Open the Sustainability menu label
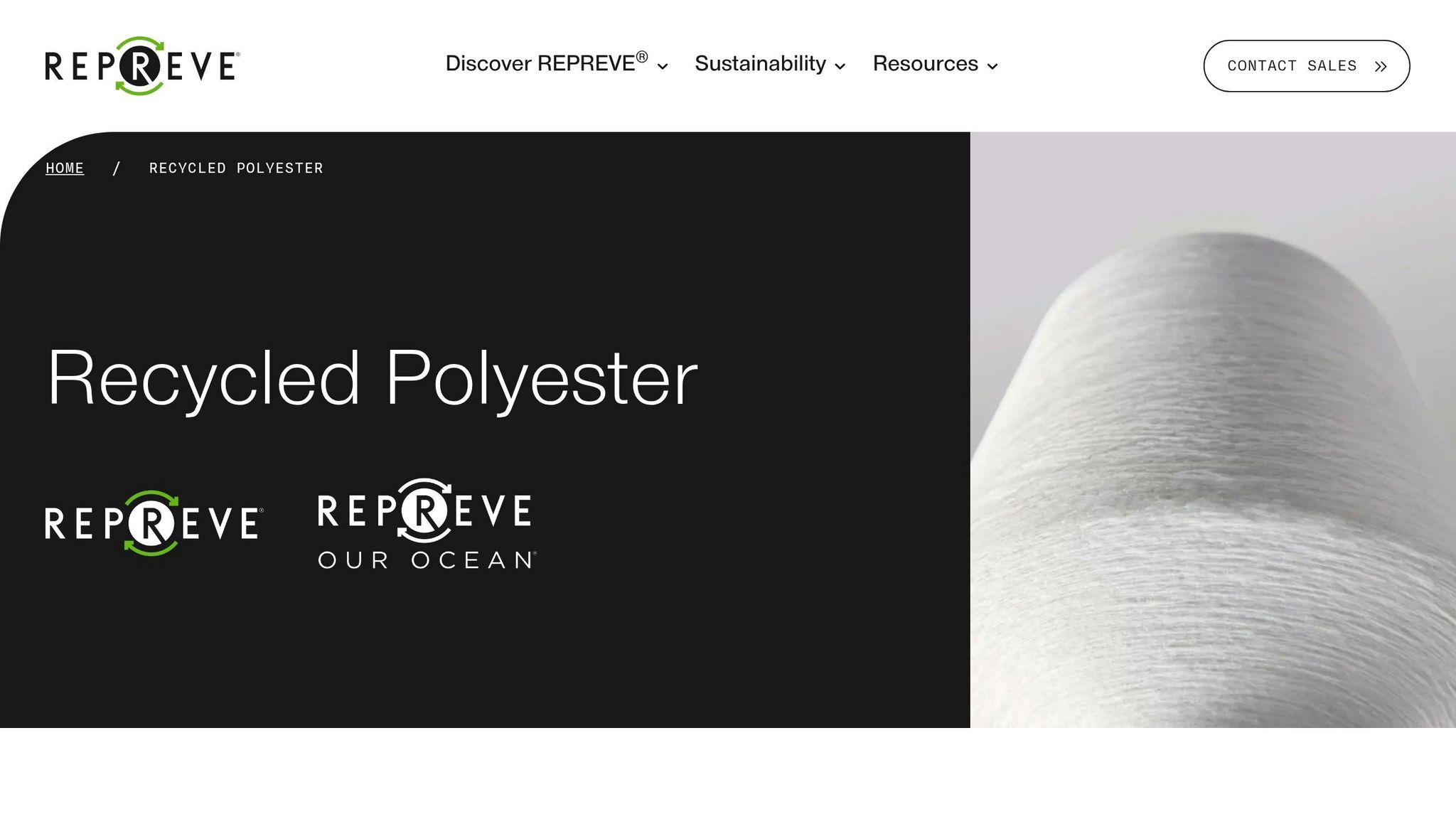 pos(760,63)
